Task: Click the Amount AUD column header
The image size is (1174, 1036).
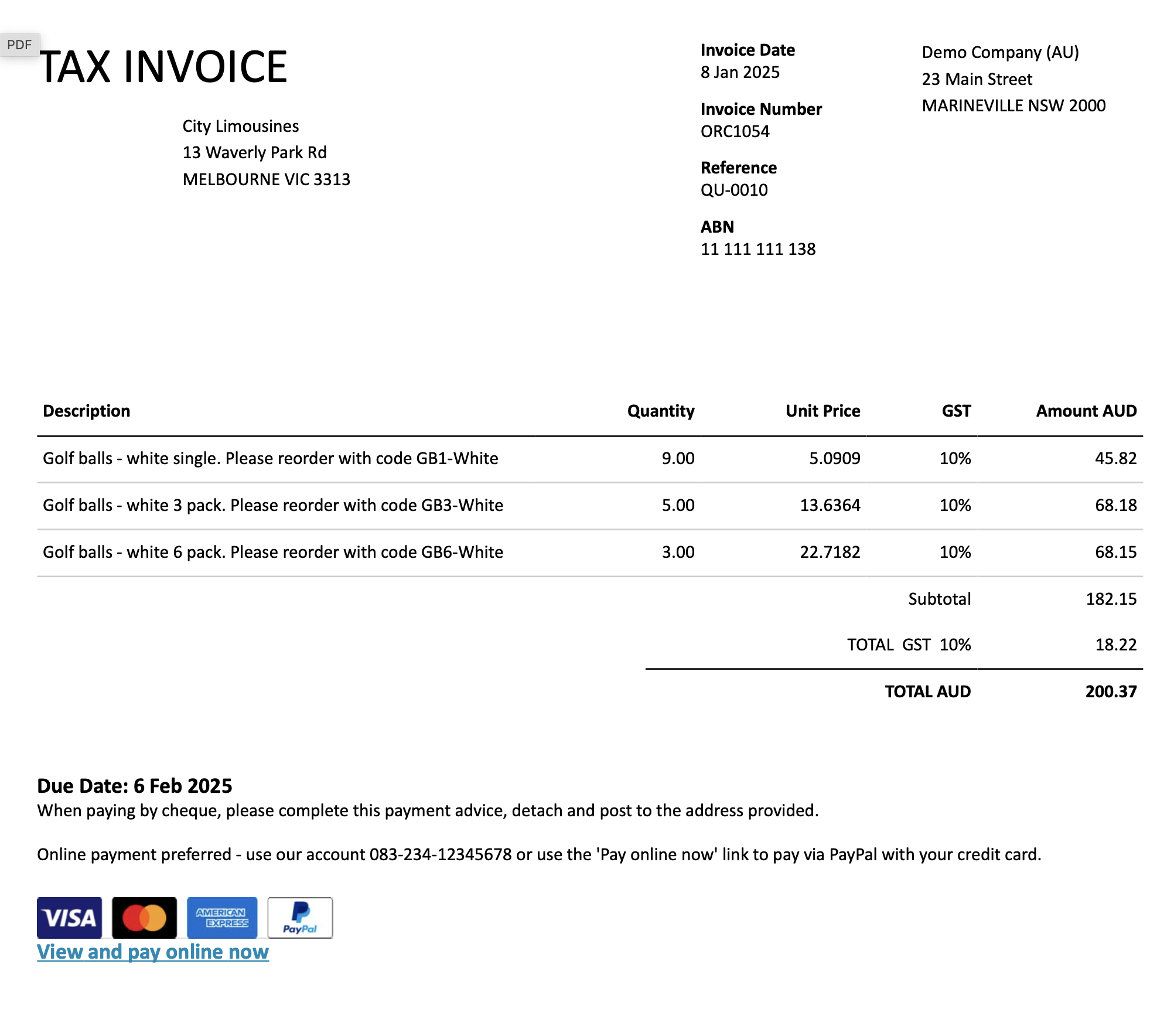Action: click(x=1086, y=411)
